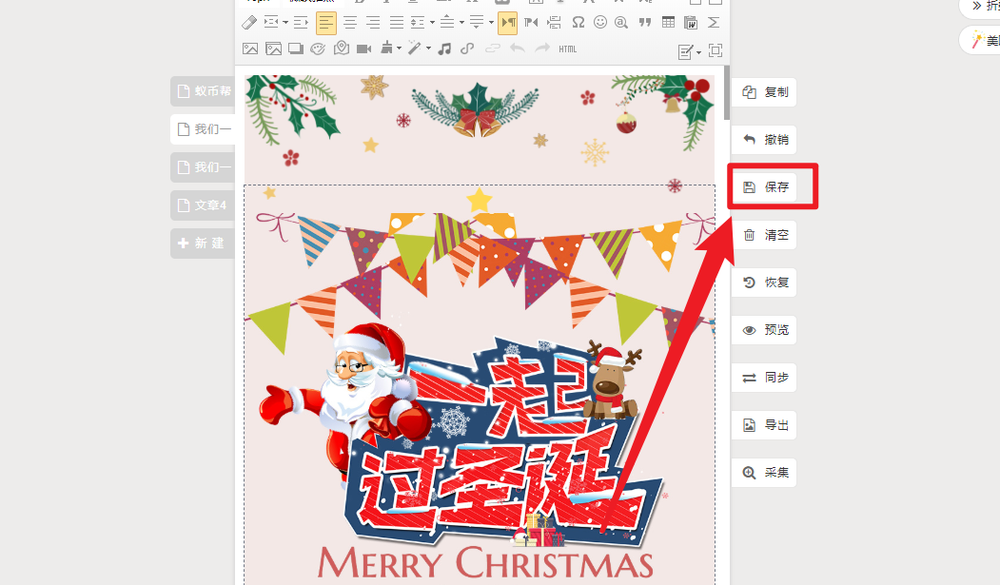Screen dimensions: 1000x585
Task: Open the search and replace tool
Action: tap(621, 23)
